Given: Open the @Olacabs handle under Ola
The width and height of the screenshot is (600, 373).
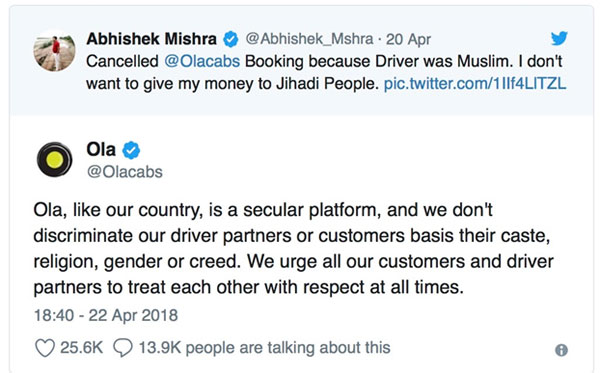Looking at the screenshot, I should tap(125, 172).
